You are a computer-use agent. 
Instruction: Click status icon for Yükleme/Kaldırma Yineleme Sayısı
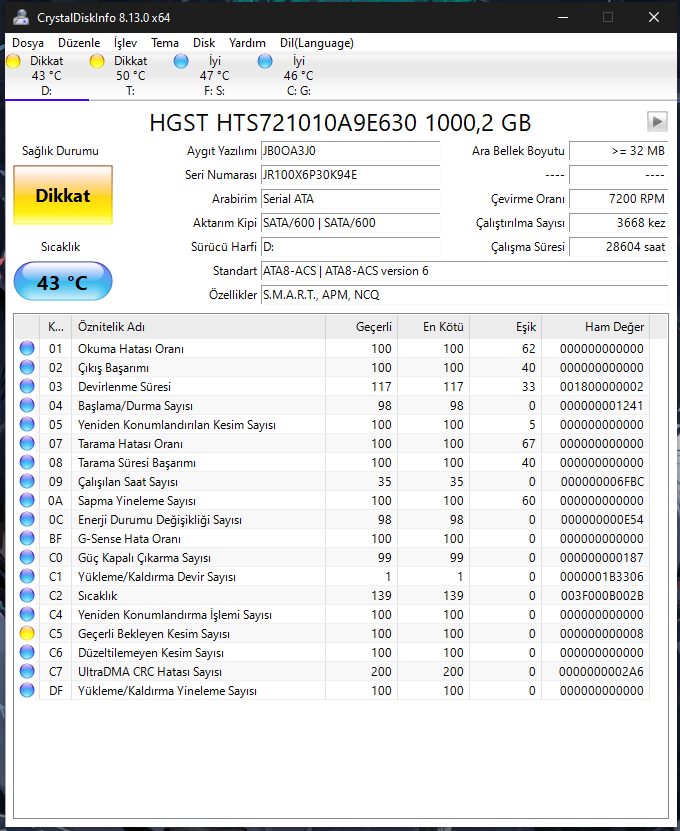(x=27, y=691)
